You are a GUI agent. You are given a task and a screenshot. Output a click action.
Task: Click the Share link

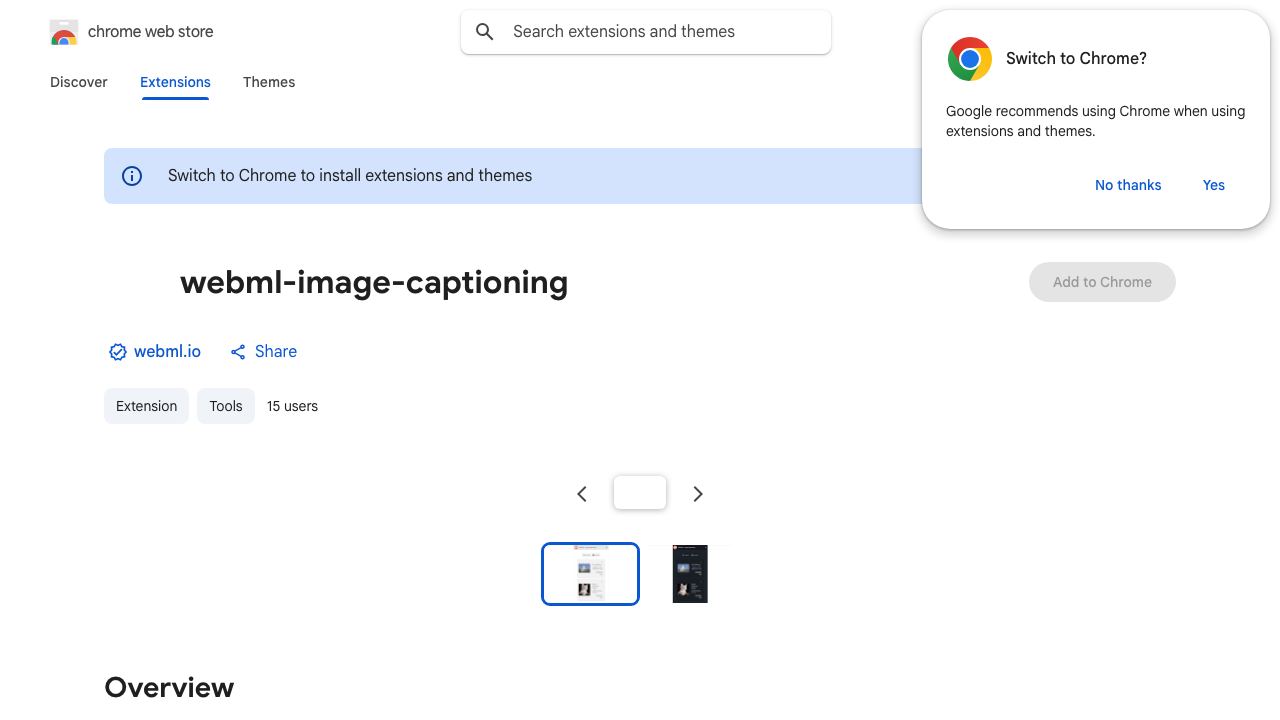pos(276,352)
